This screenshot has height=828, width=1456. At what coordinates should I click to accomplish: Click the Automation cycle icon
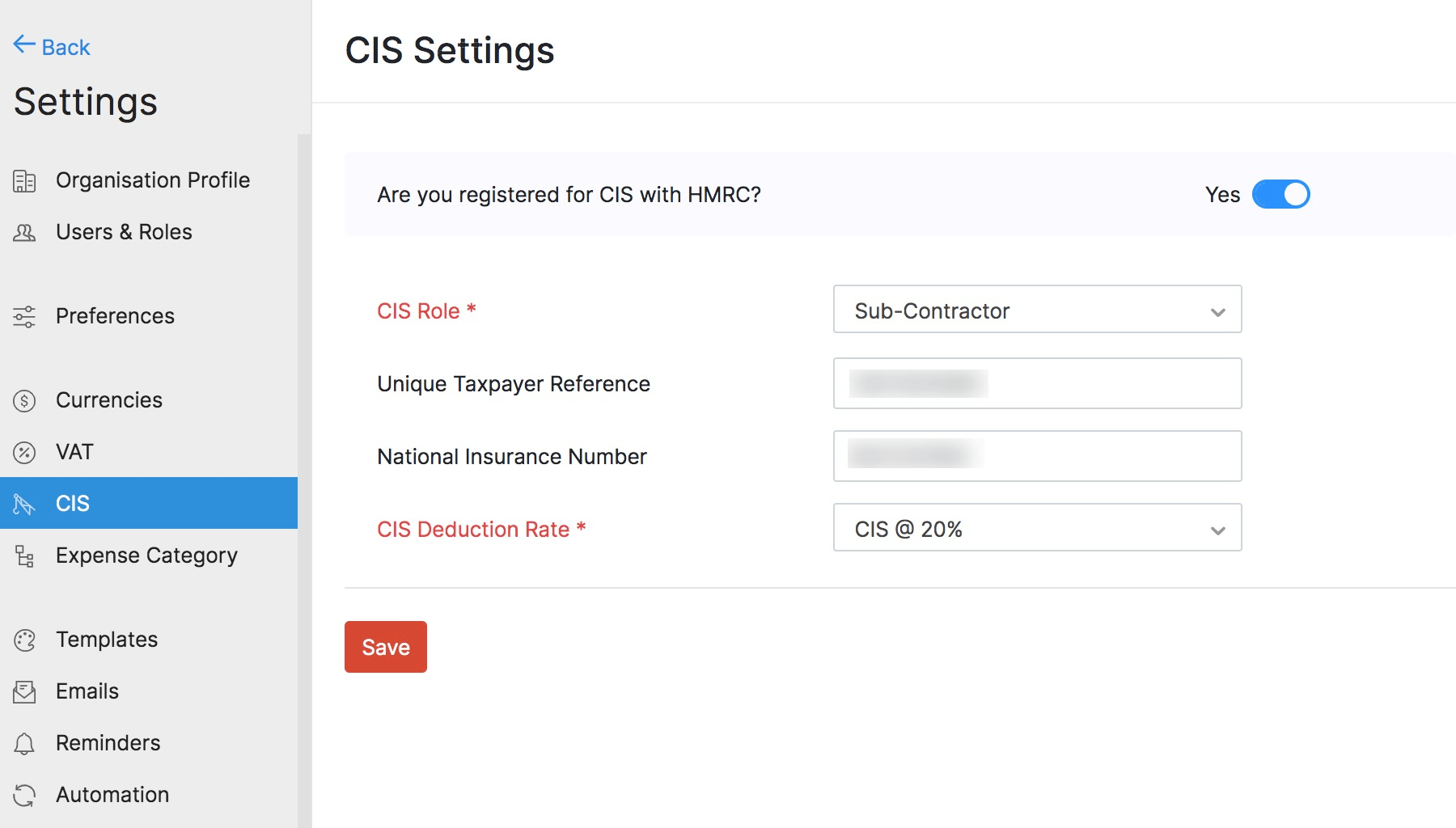coord(24,796)
